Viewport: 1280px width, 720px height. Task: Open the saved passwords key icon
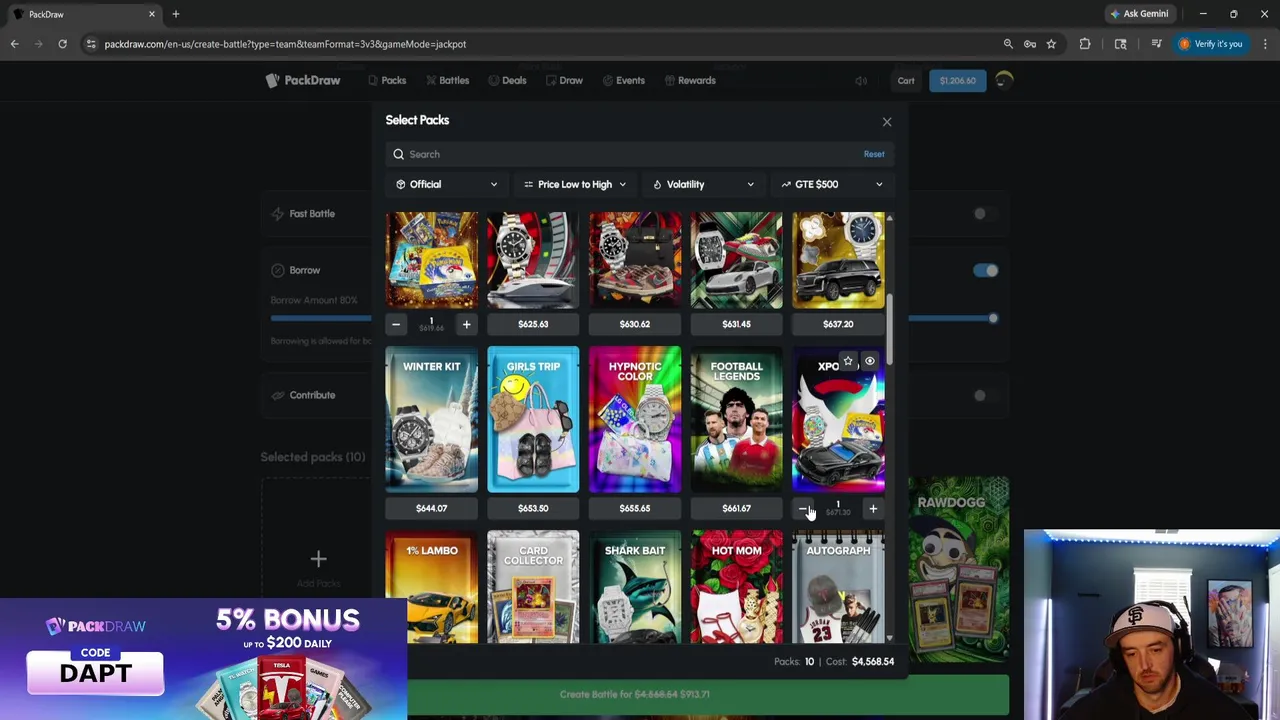(x=1030, y=44)
